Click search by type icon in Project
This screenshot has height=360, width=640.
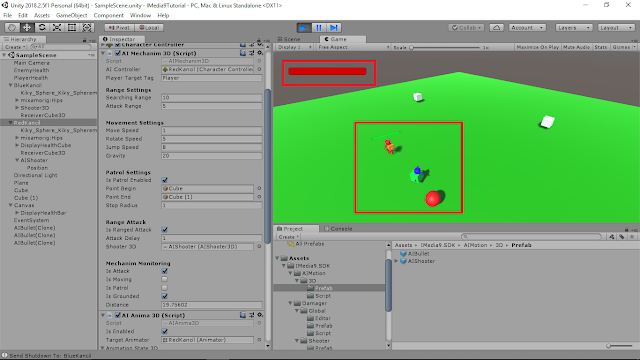click(x=611, y=237)
